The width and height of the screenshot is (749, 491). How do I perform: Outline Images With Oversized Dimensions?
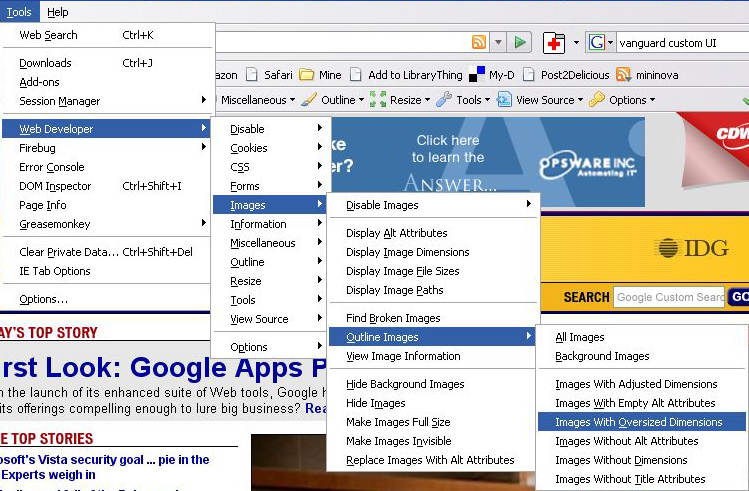click(642, 422)
